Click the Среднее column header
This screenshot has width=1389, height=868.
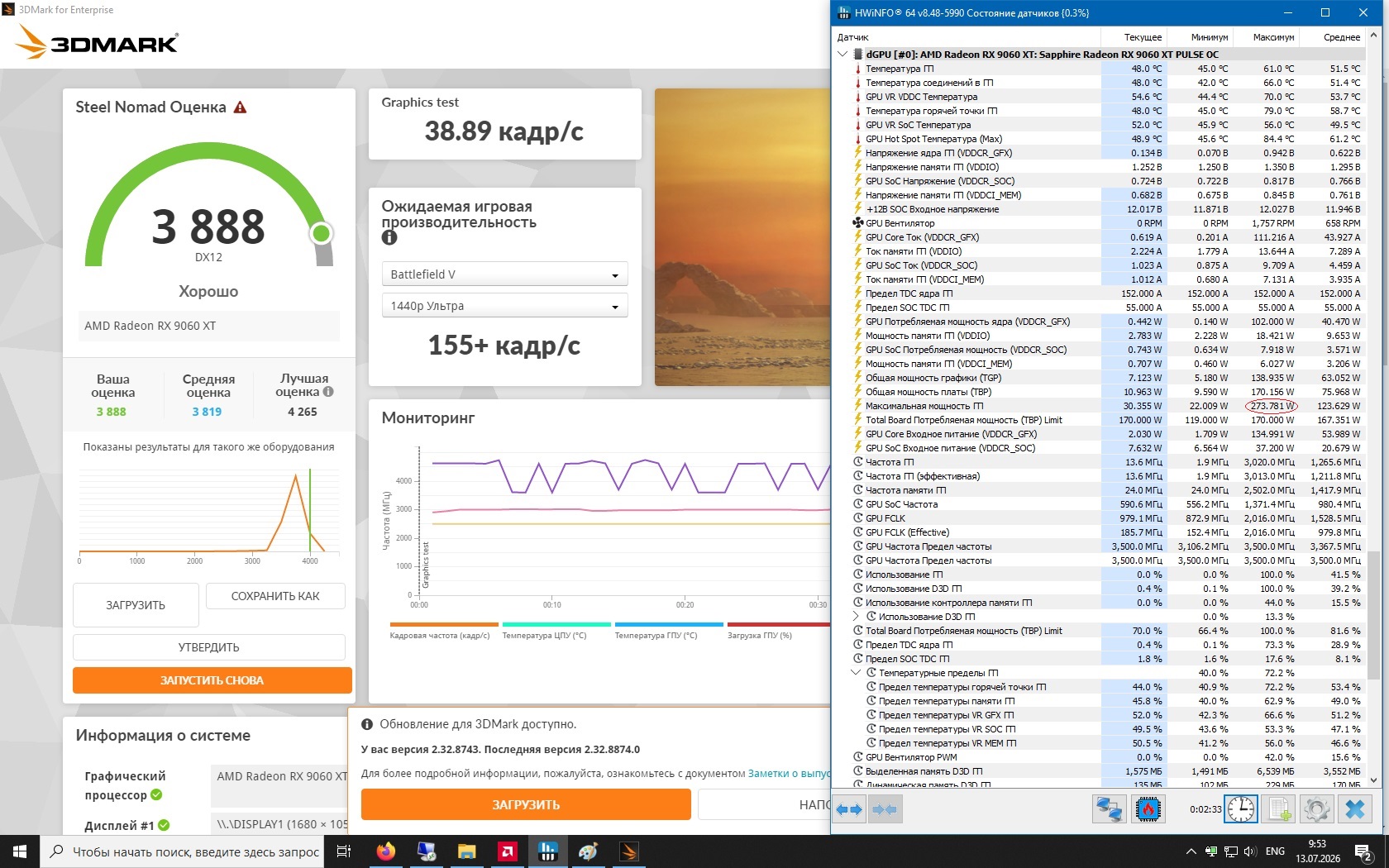pos(1332,37)
